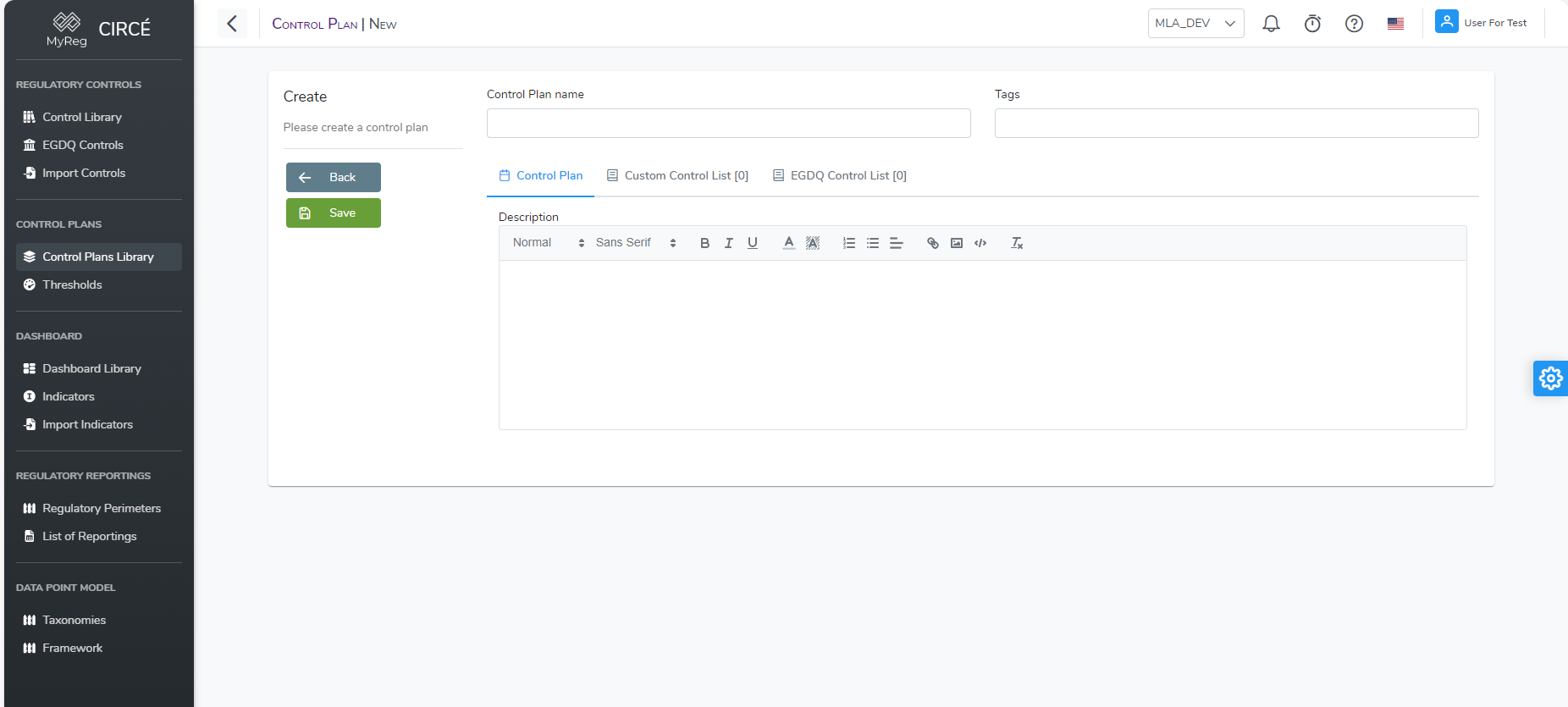
Task: Toggle bold formatting in description editor
Action: 704,243
